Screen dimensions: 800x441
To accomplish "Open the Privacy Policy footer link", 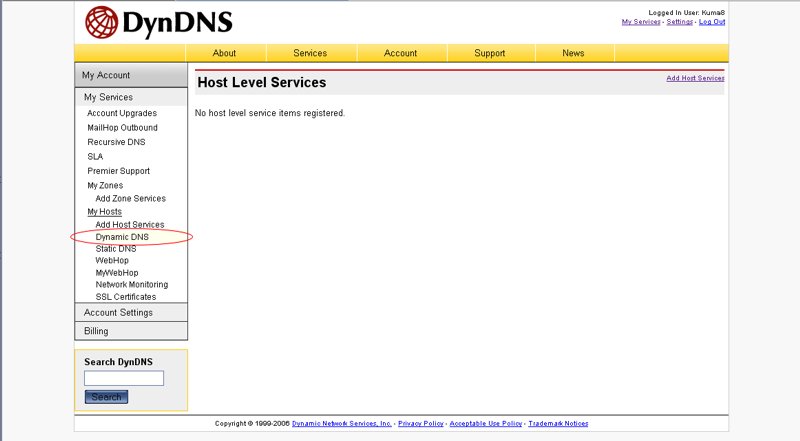I will (x=421, y=424).
